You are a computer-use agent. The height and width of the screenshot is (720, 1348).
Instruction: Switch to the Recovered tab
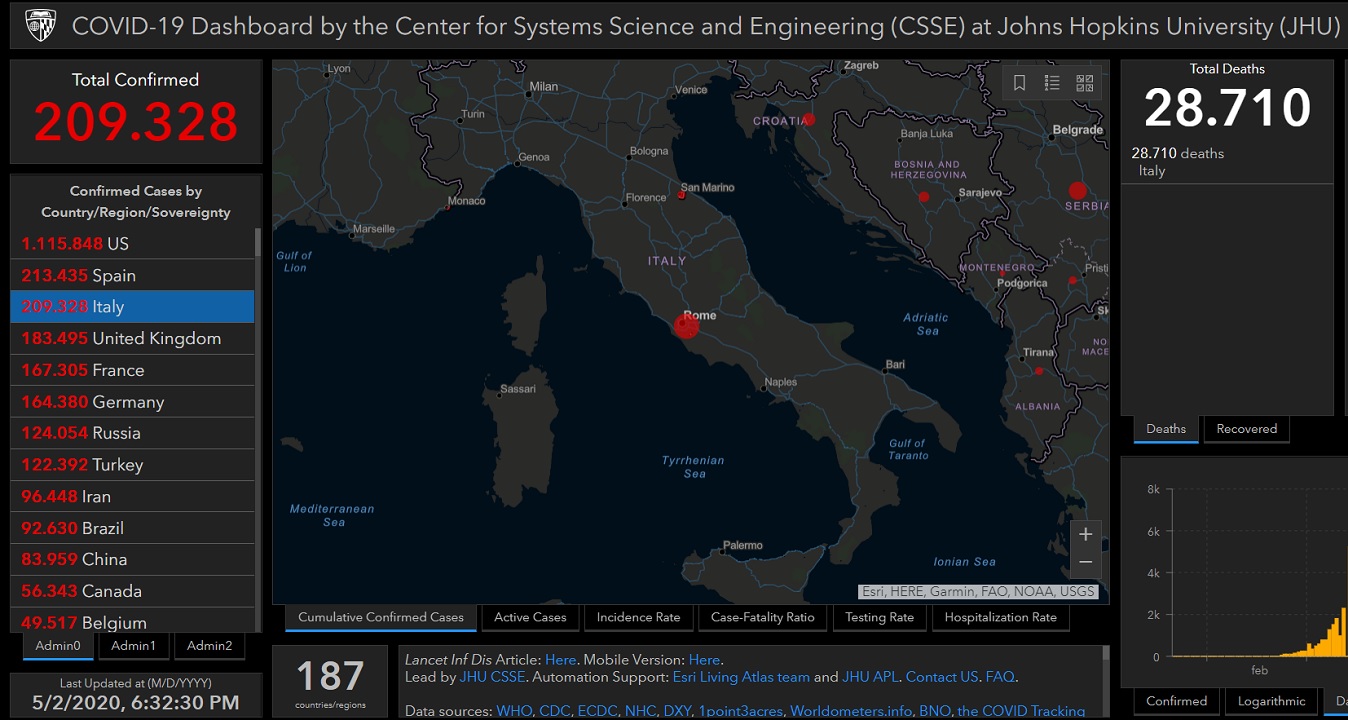[x=1246, y=429]
